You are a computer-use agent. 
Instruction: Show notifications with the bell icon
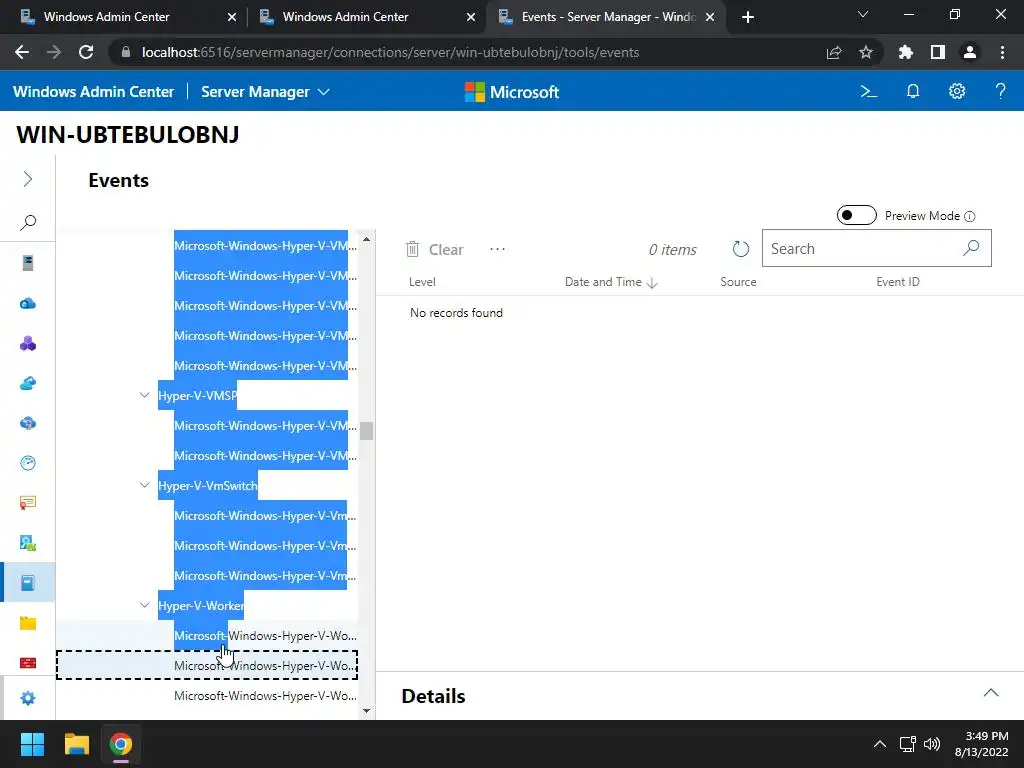(913, 91)
